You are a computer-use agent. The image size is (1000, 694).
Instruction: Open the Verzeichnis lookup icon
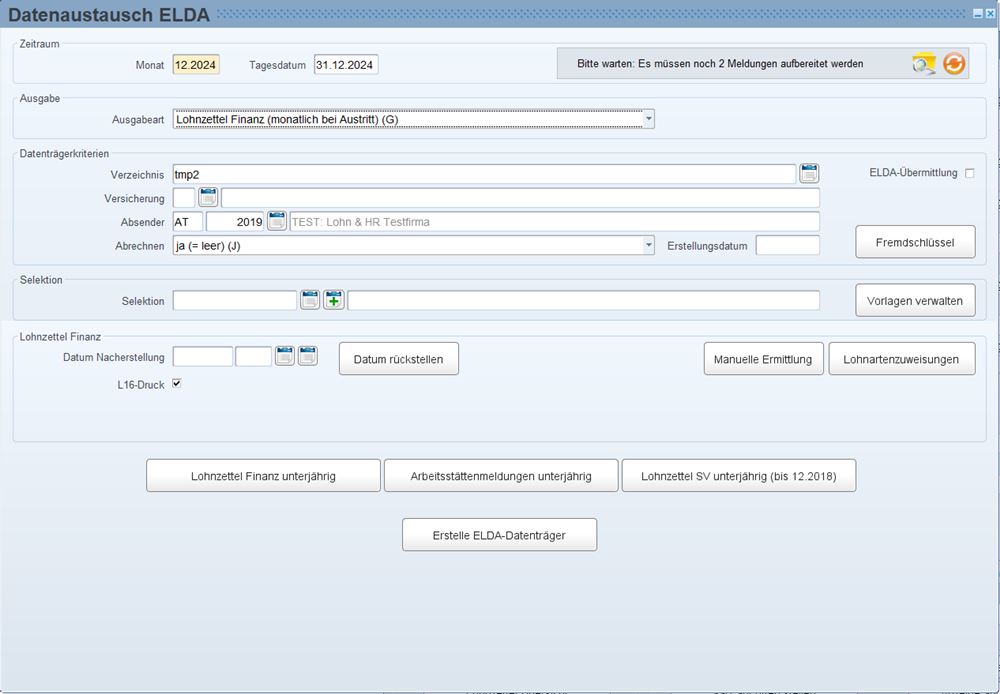809,174
